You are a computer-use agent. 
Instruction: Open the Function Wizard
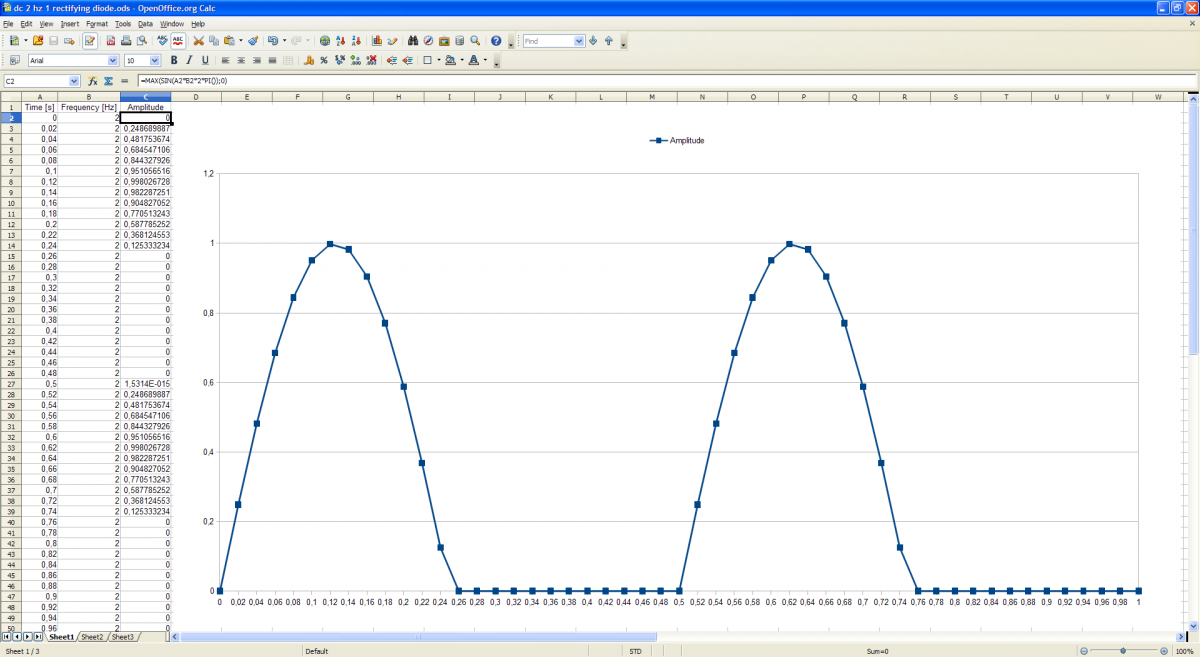[x=92, y=81]
